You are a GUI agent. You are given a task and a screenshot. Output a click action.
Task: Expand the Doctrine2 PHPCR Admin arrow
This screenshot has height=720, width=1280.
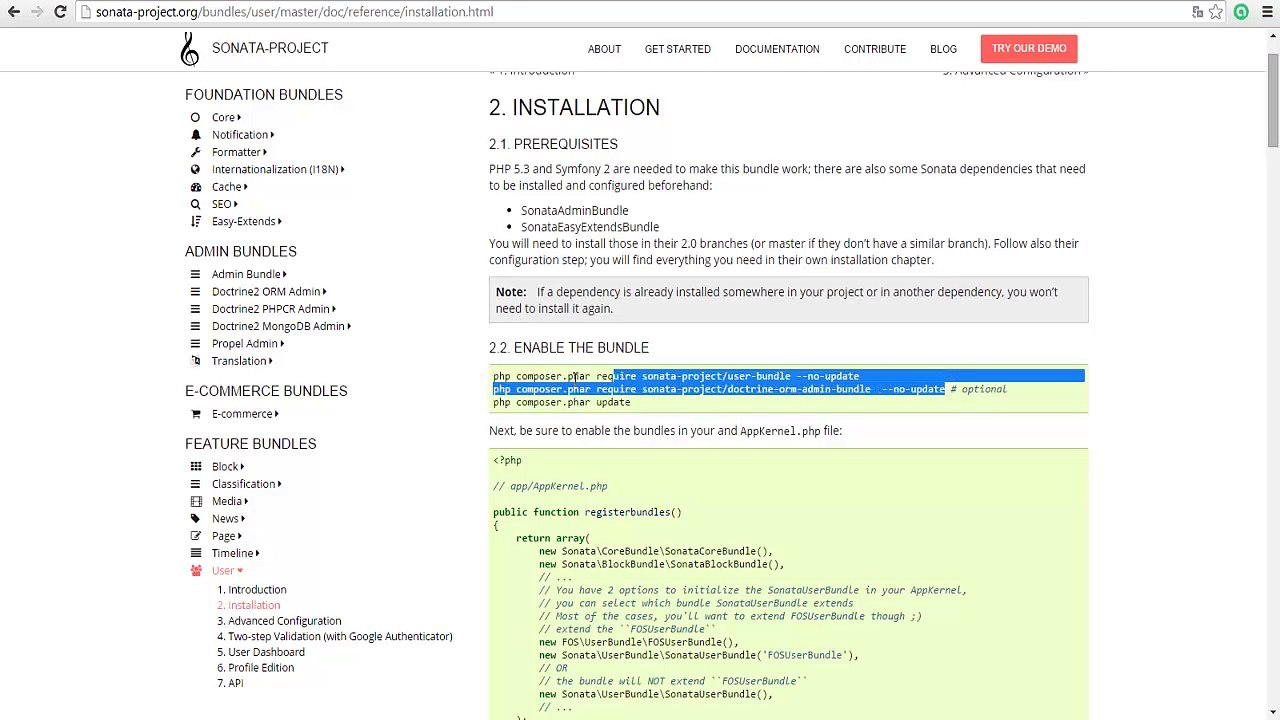(334, 309)
